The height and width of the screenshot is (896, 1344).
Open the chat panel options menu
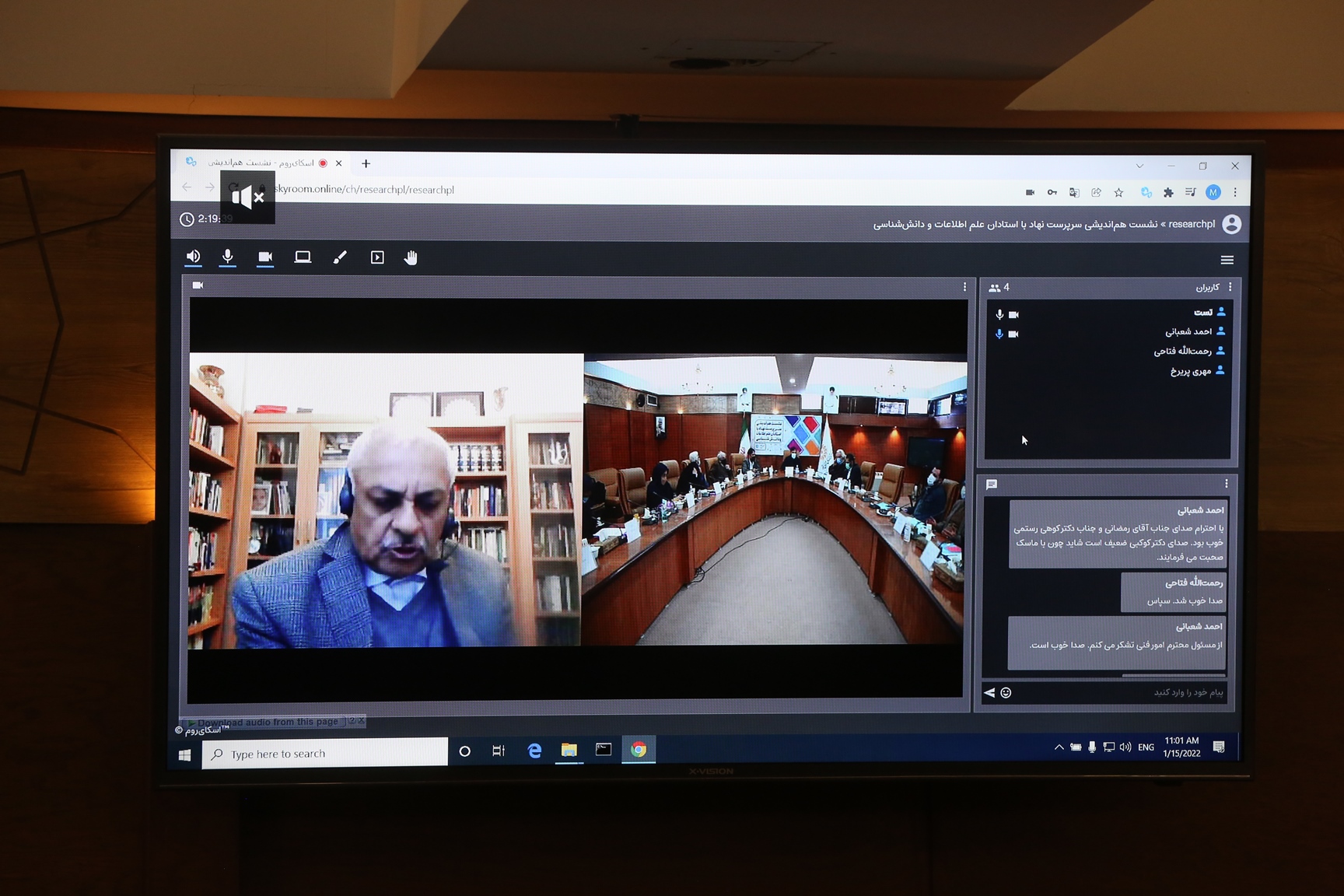click(1227, 484)
